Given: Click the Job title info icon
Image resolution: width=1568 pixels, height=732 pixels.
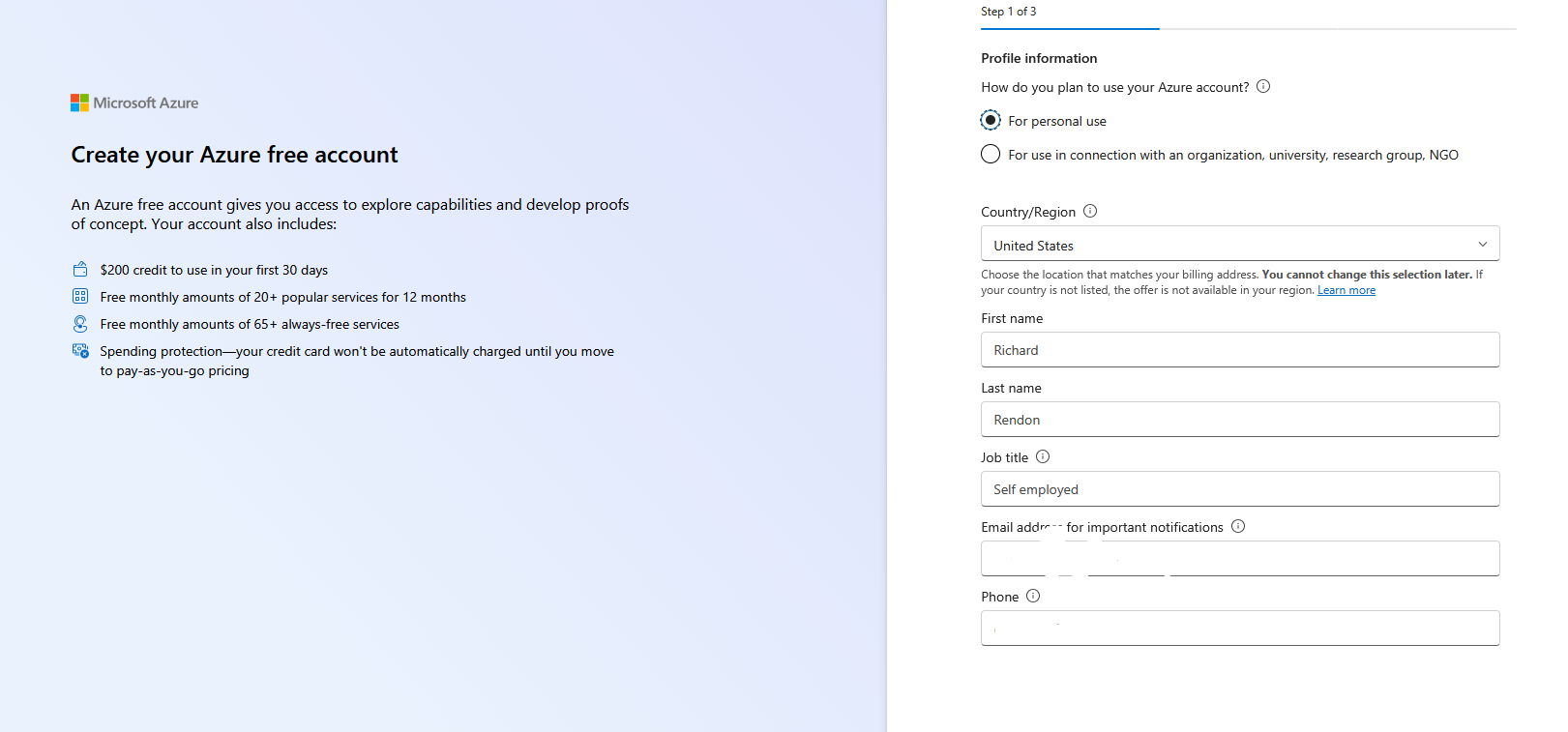Looking at the screenshot, I should click(x=1043, y=456).
